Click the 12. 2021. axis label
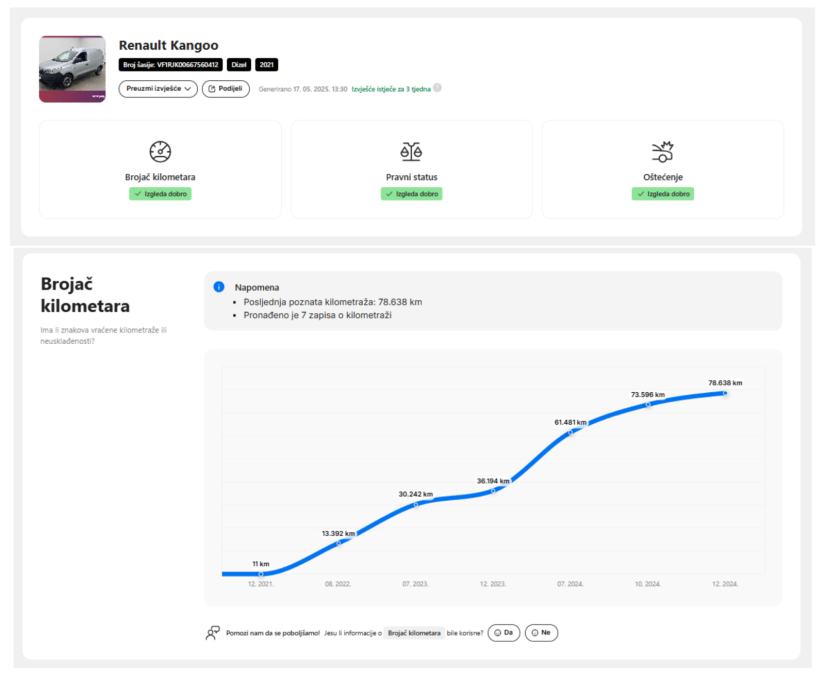Viewport: 825px width, 690px height. (x=261, y=584)
